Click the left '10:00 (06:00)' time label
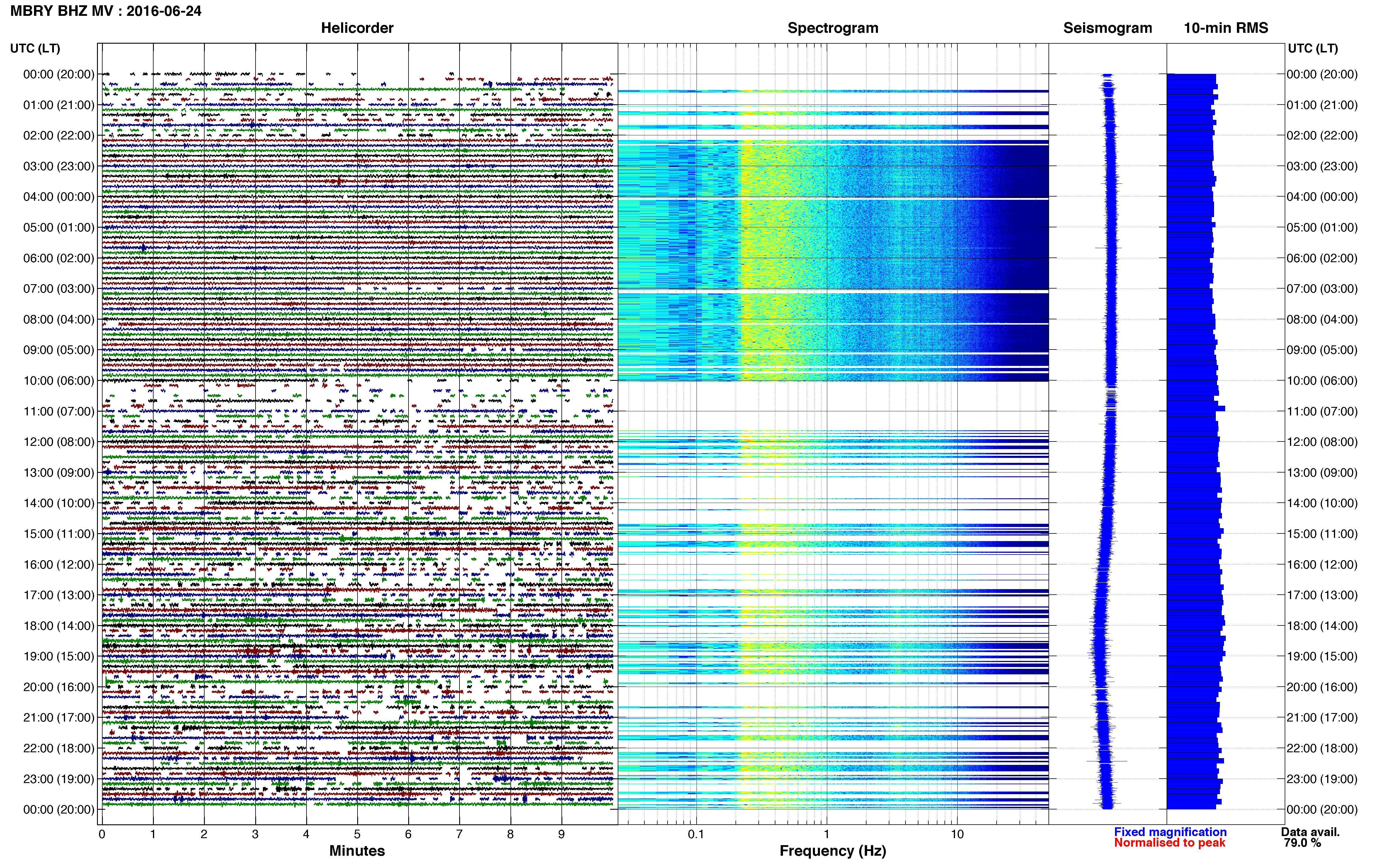 click(x=59, y=381)
